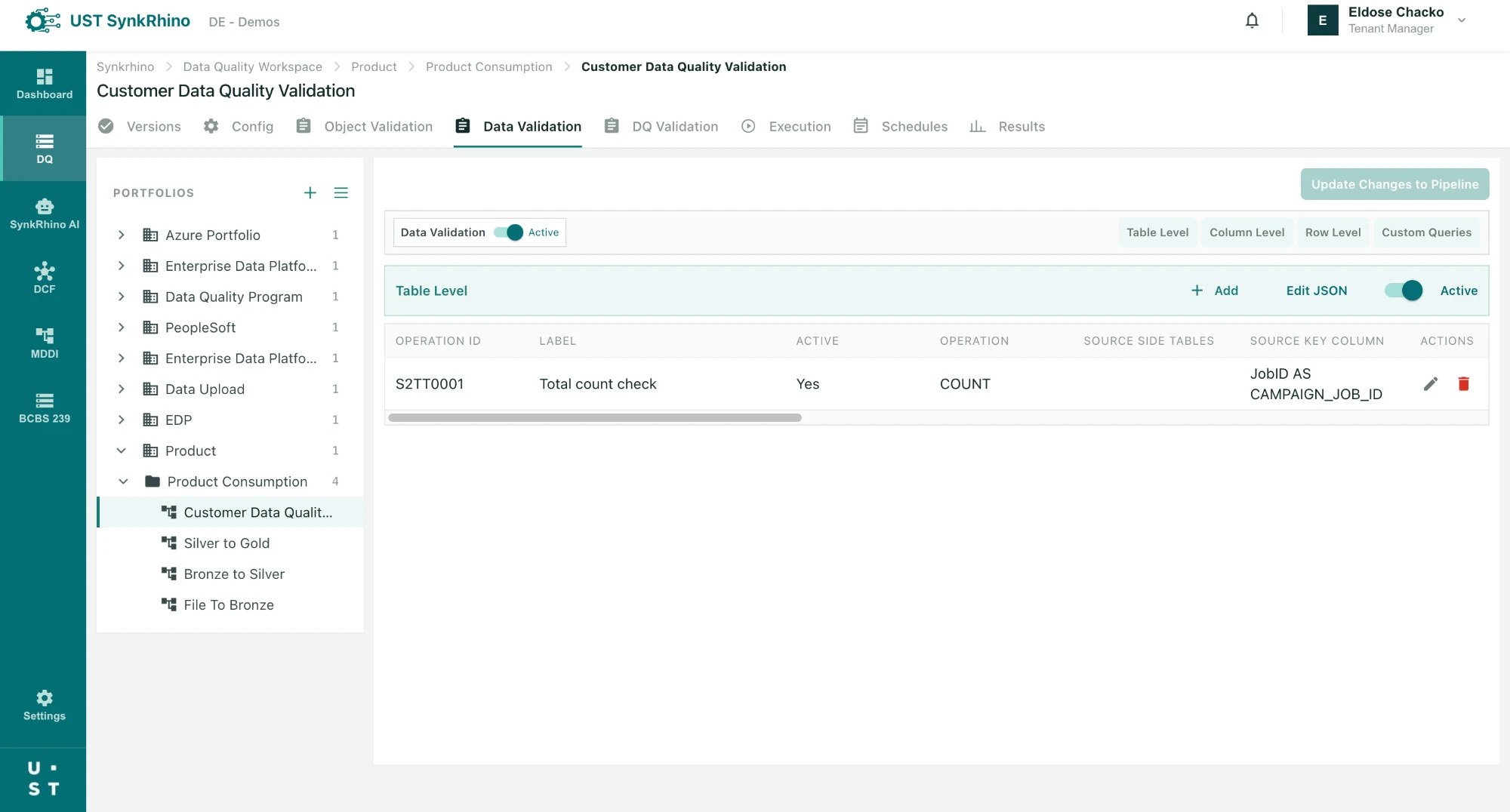The height and width of the screenshot is (812, 1510).
Task: Select the Row Level filter button
Action: pos(1333,232)
